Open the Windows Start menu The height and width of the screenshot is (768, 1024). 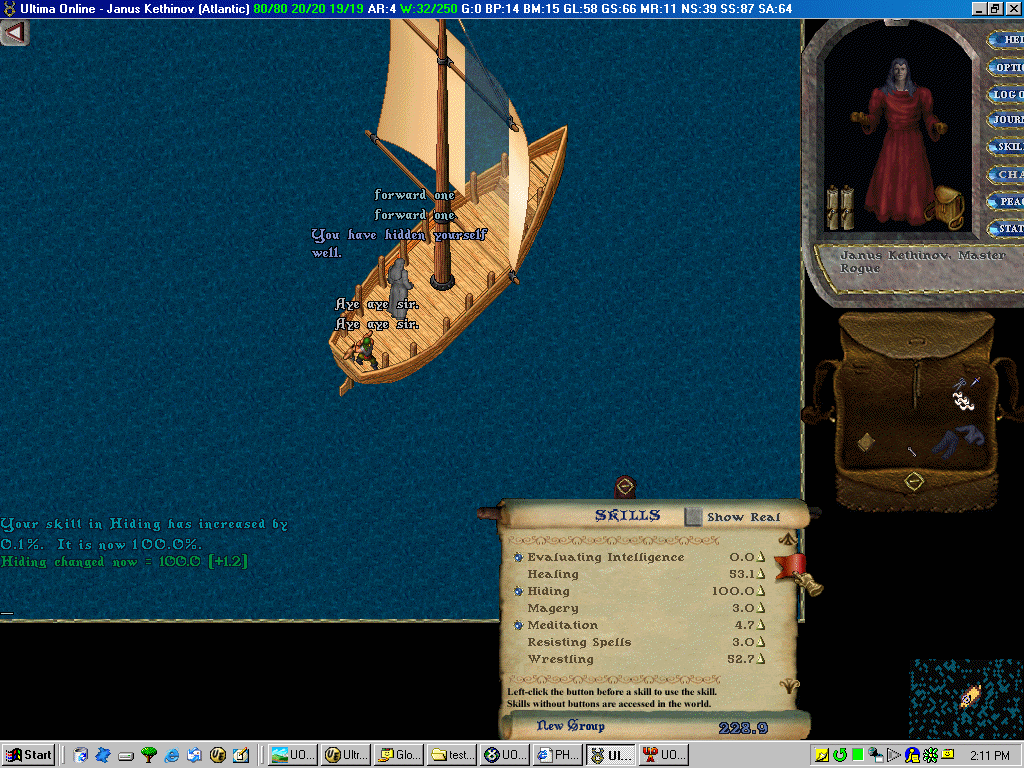click(29, 755)
